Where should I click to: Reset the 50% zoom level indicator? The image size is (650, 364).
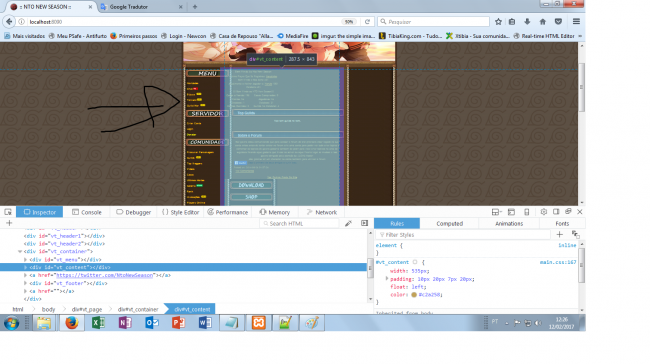[349, 22]
